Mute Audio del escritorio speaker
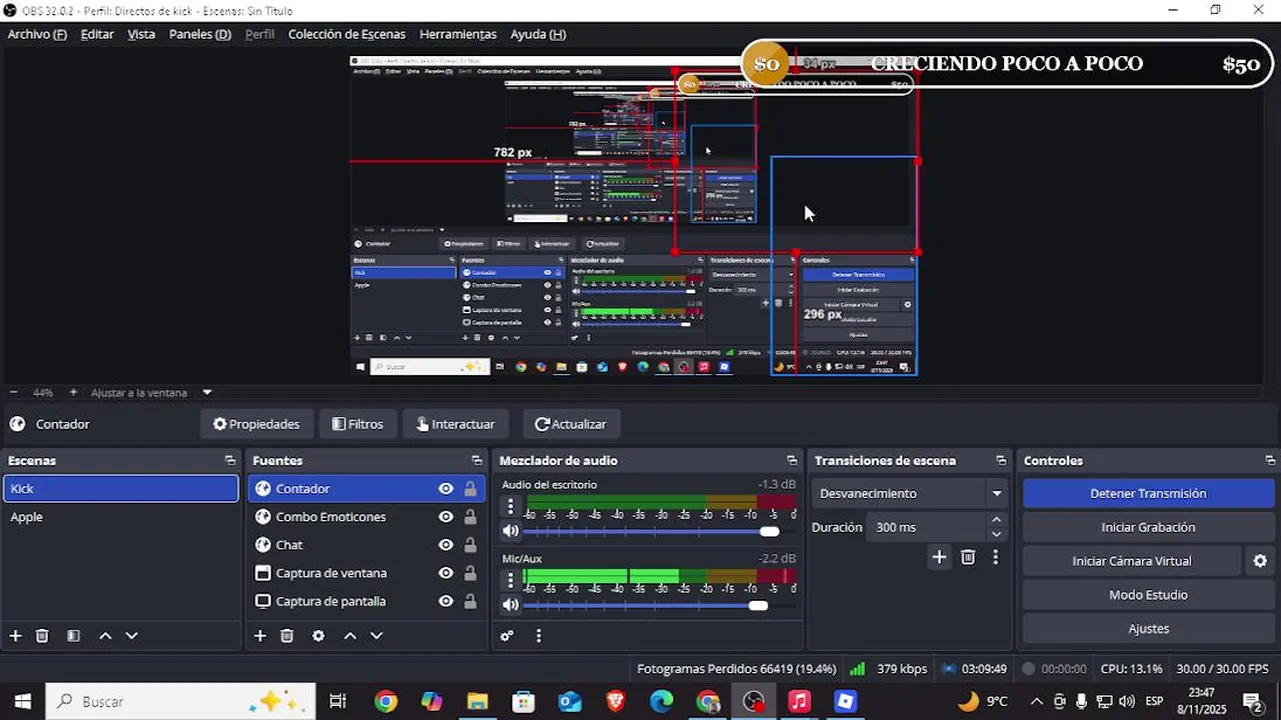1281x720 pixels. tap(510, 531)
